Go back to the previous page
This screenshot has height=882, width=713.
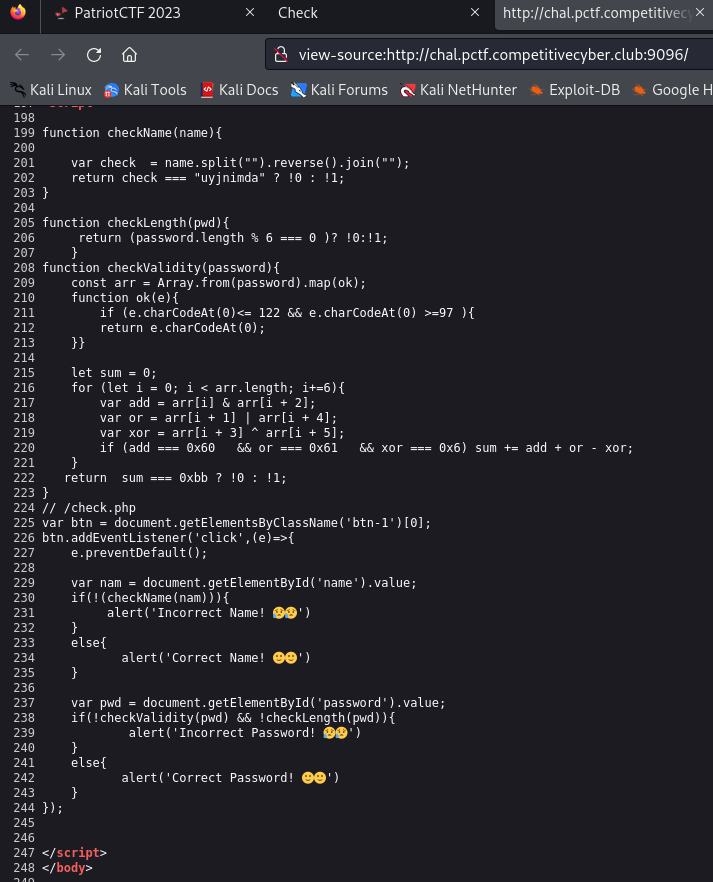click(x=22, y=55)
